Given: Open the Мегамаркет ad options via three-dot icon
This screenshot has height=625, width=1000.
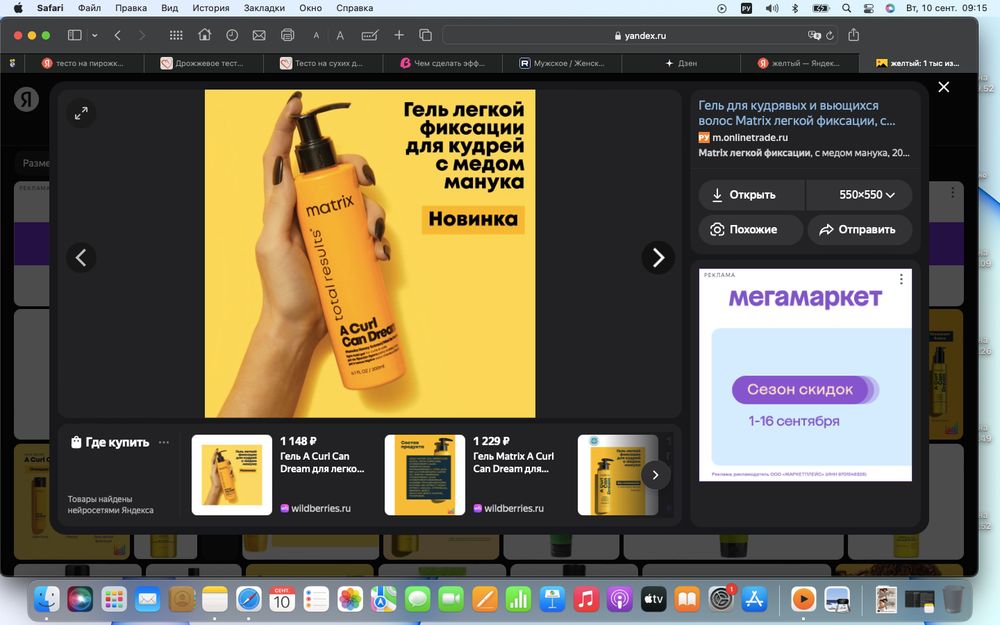Looking at the screenshot, I should [x=901, y=279].
